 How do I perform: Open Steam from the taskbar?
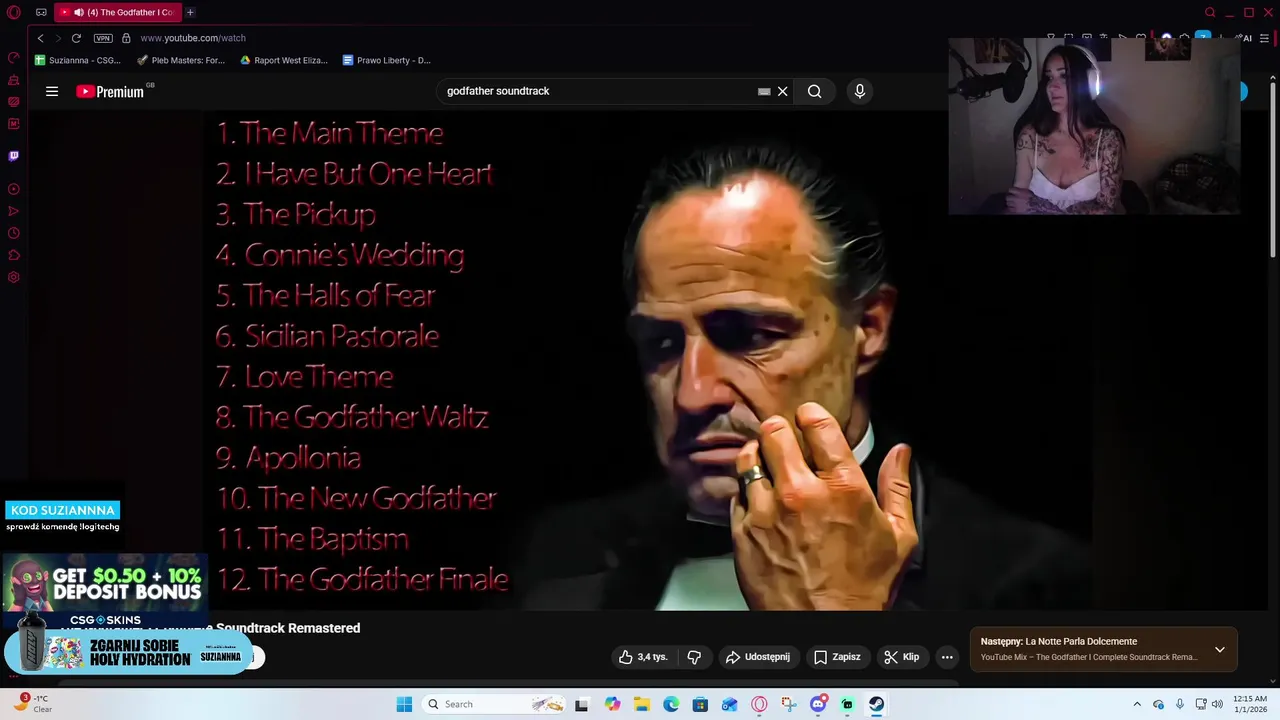coord(876,704)
